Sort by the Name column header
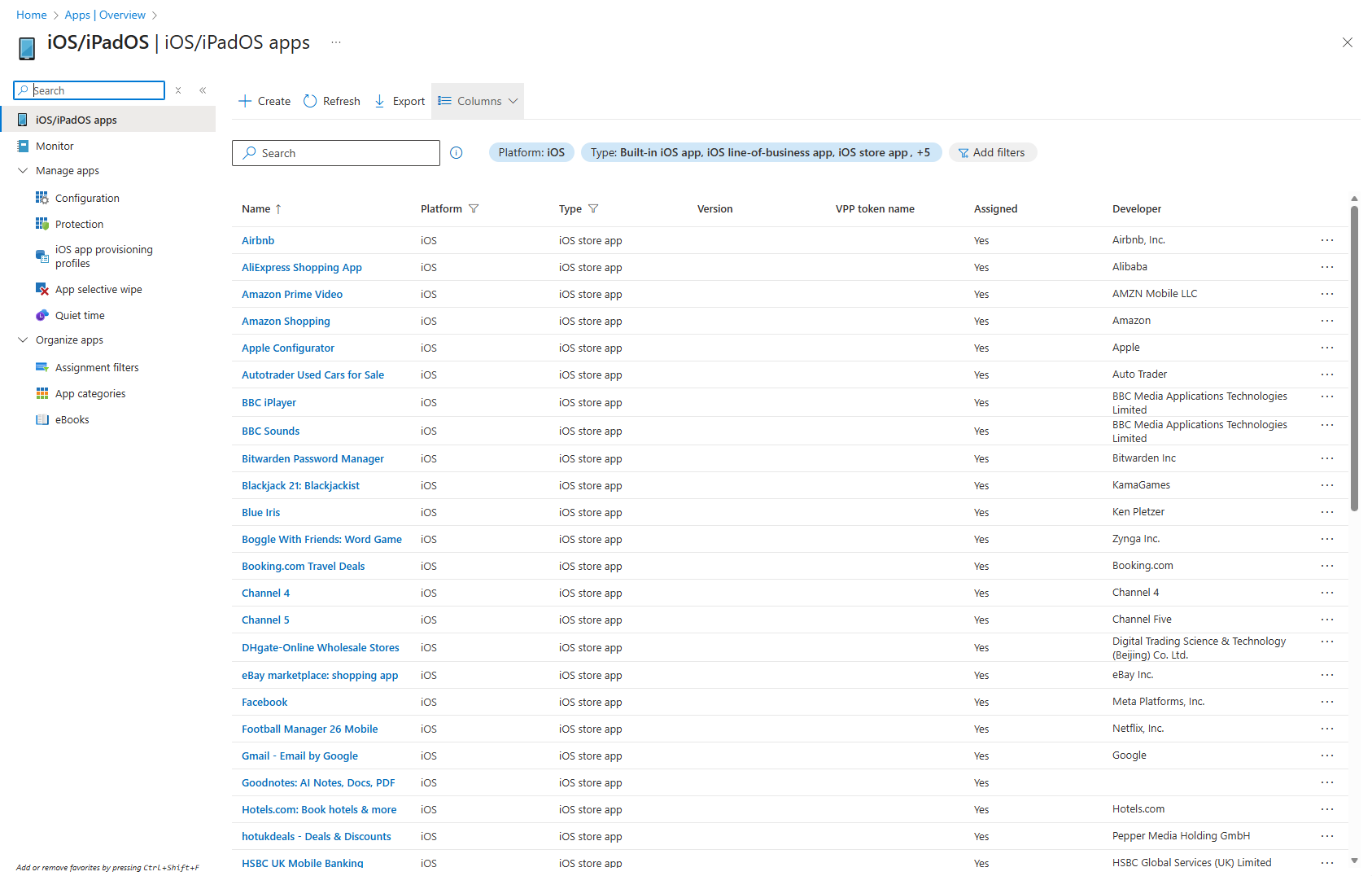Screen dimensions: 1372x876 256,209
